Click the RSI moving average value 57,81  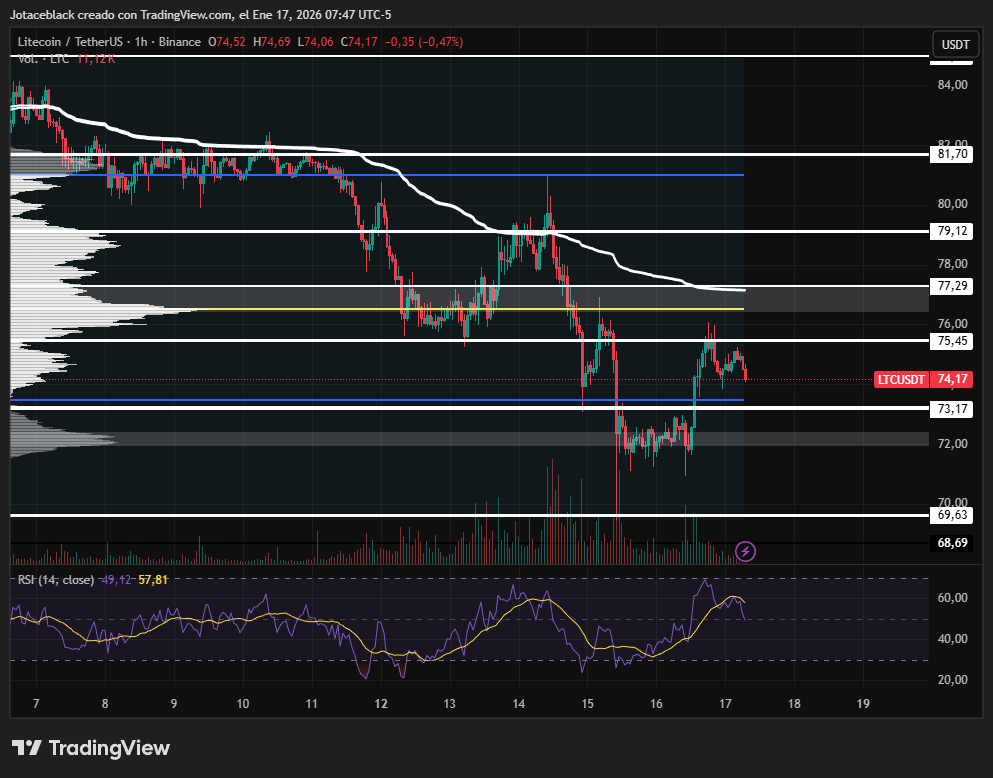[153, 579]
